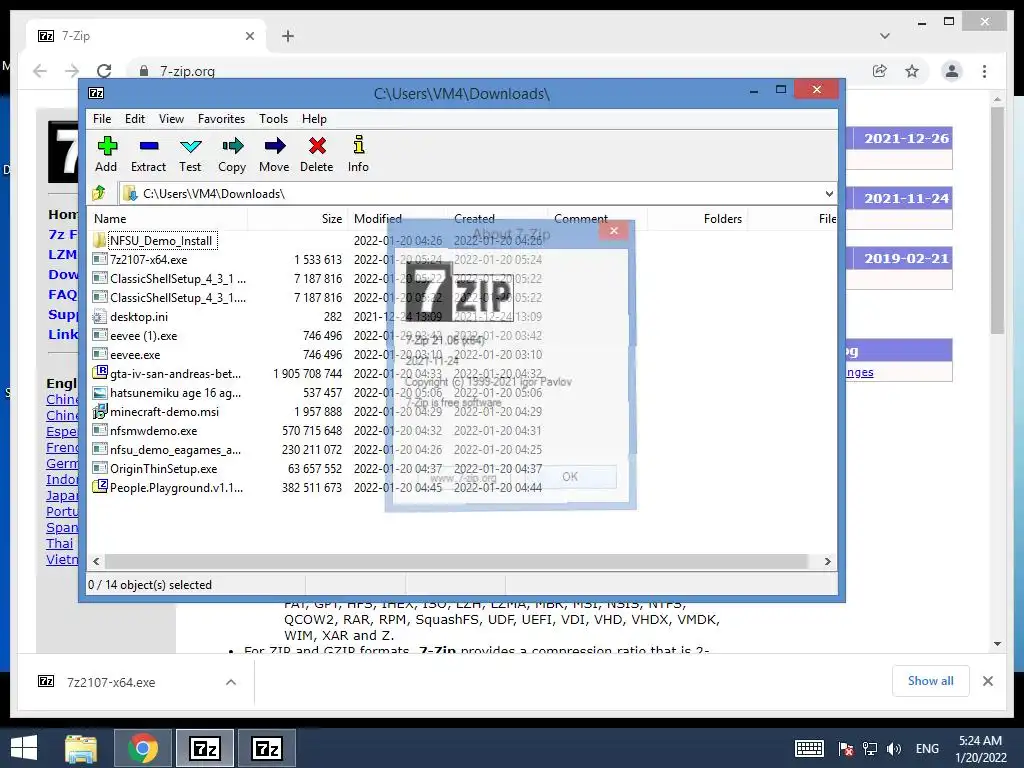Click Show all downloads button
1024x768 pixels.
click(931, 681)
